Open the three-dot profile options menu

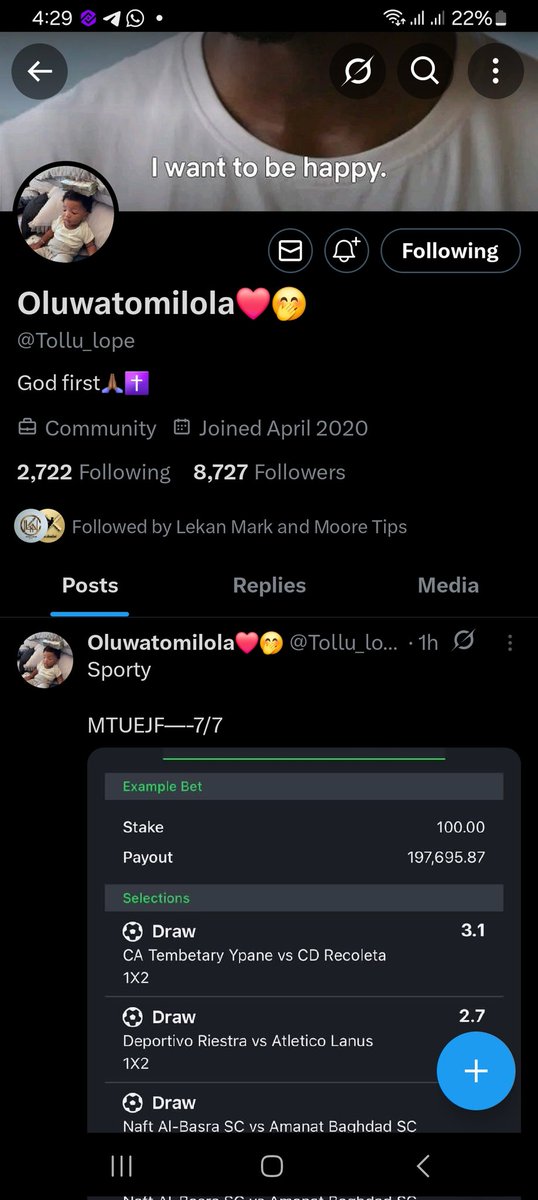pyautogui.click(x=495, y=71)
